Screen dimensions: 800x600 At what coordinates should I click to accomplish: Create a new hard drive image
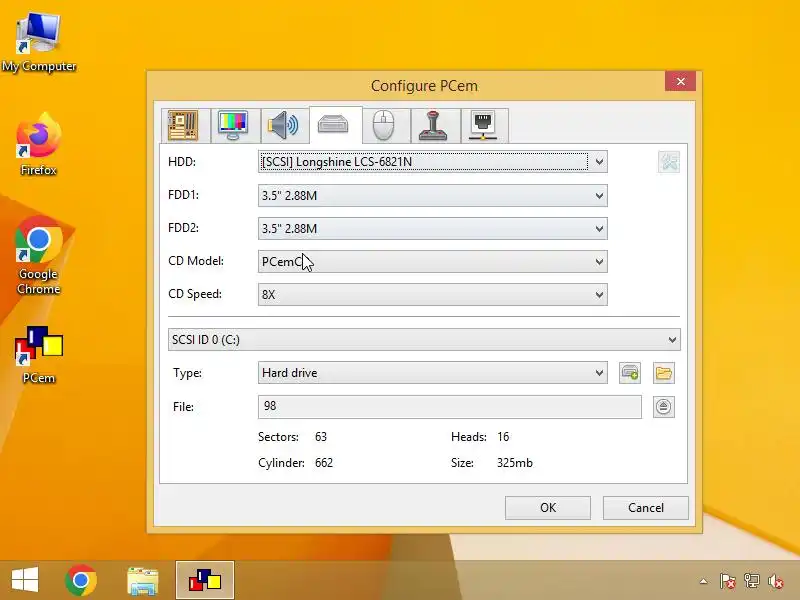tap(630, 373)
